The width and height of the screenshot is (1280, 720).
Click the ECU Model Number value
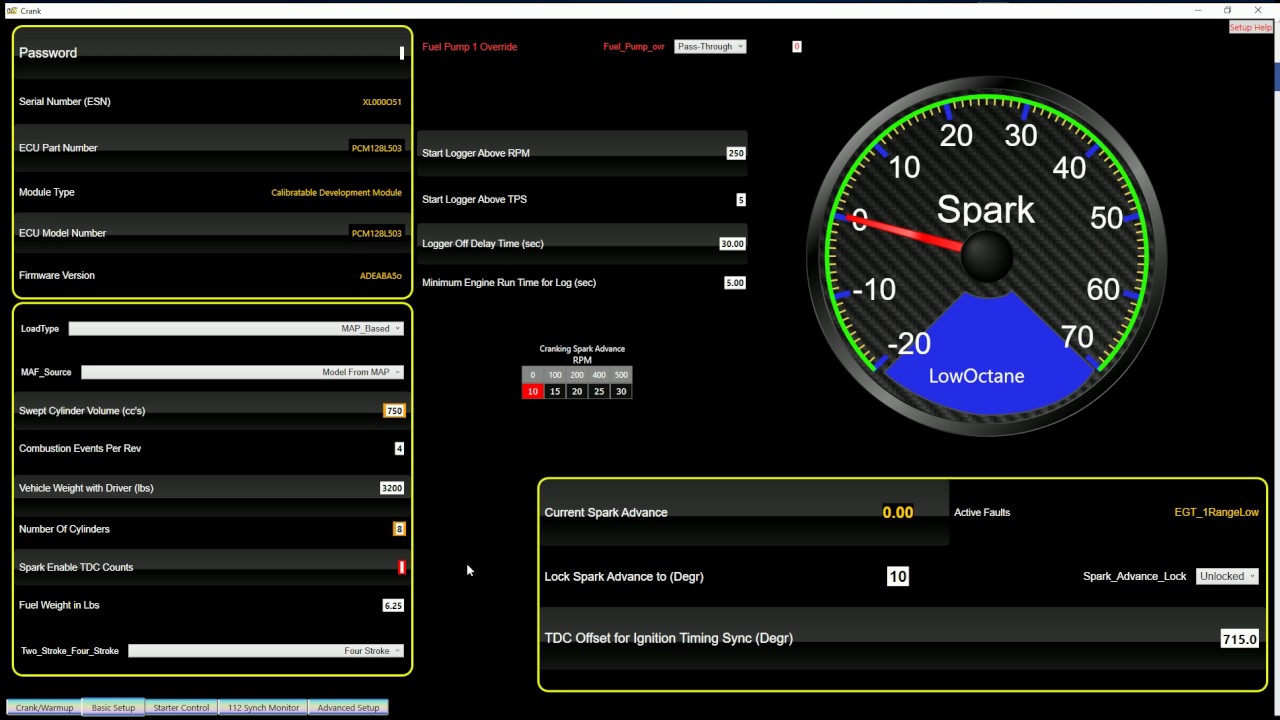click(377, 233)
